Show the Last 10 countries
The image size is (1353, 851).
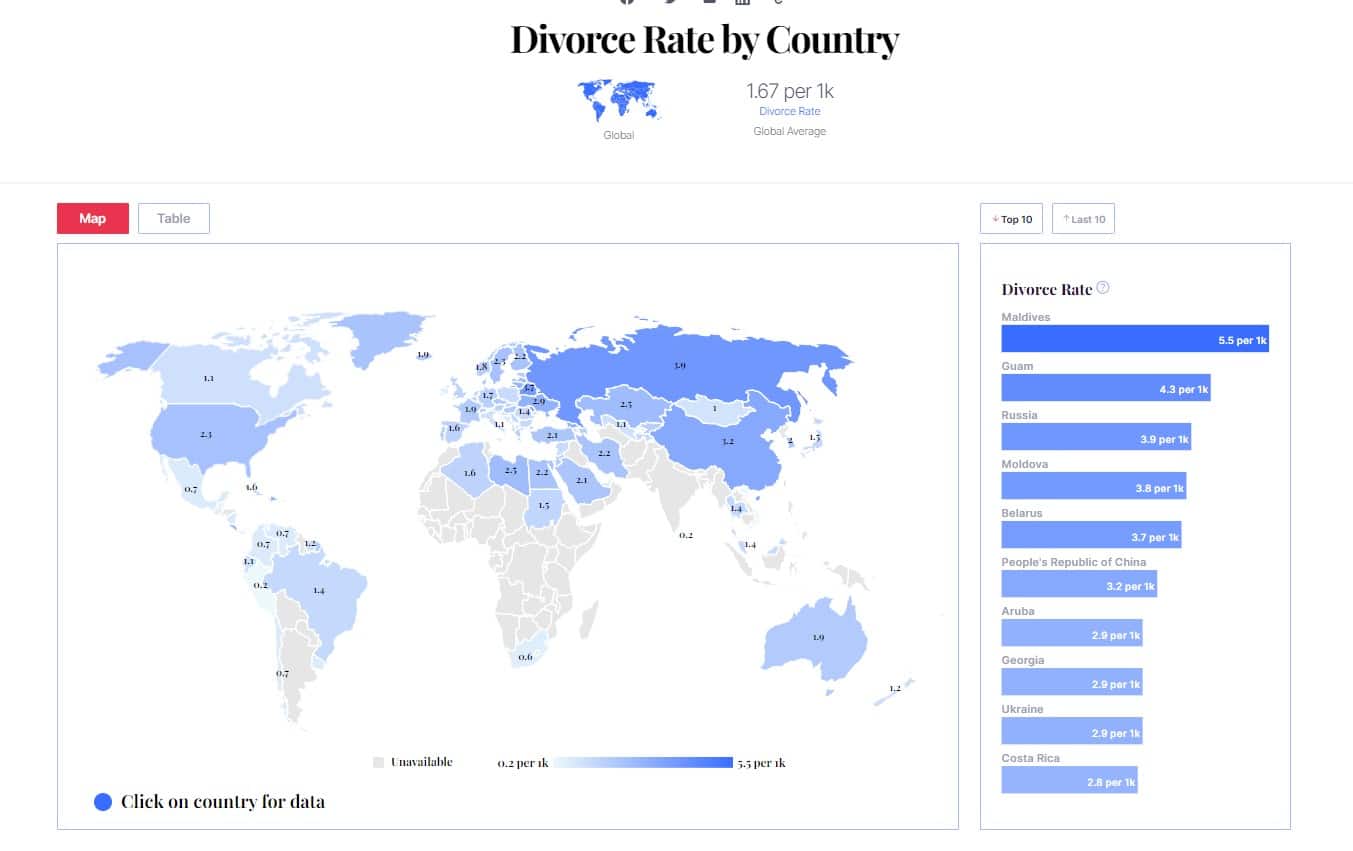1083,219
